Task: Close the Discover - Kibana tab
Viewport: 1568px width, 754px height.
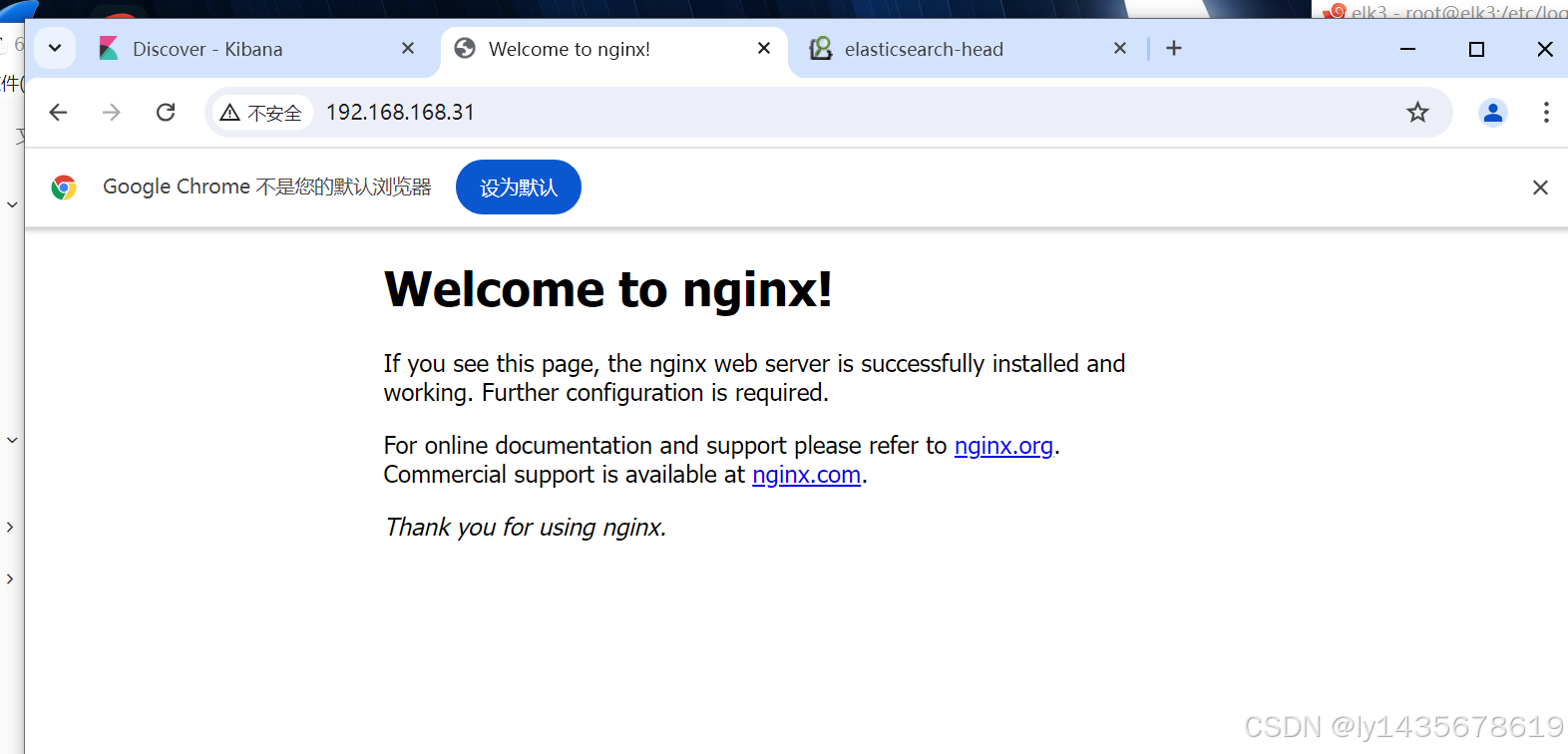Action: click(408, 48)
